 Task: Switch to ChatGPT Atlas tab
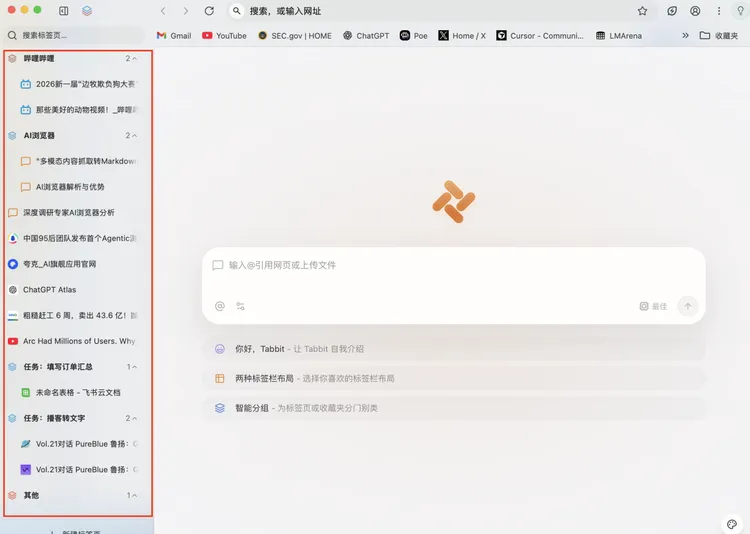pyautogui.click(x=50, y=290)
